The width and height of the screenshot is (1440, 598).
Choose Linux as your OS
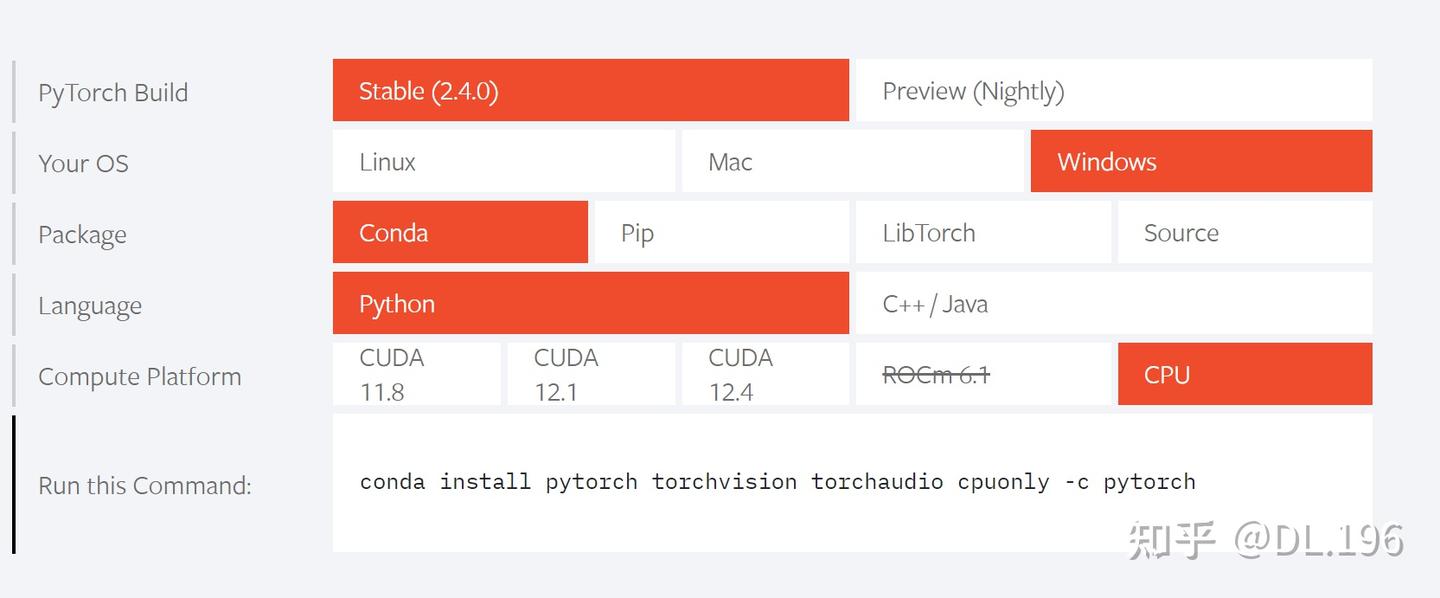[503, 162]
